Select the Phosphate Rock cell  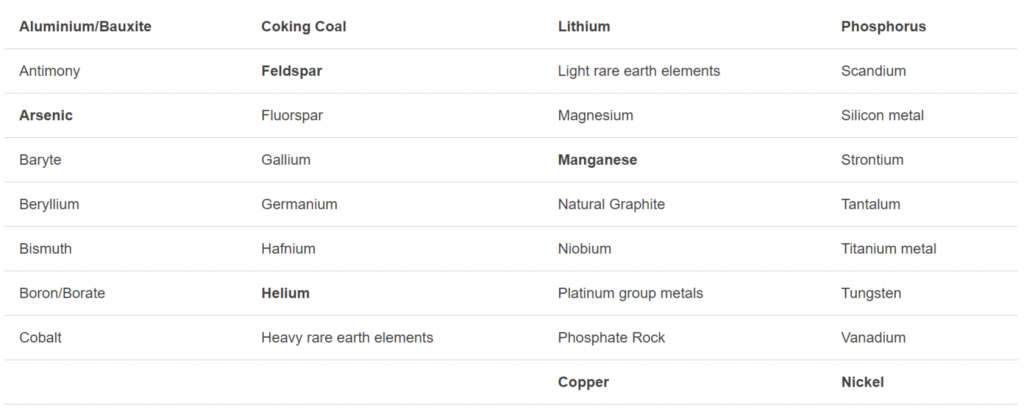click(611, 337)
